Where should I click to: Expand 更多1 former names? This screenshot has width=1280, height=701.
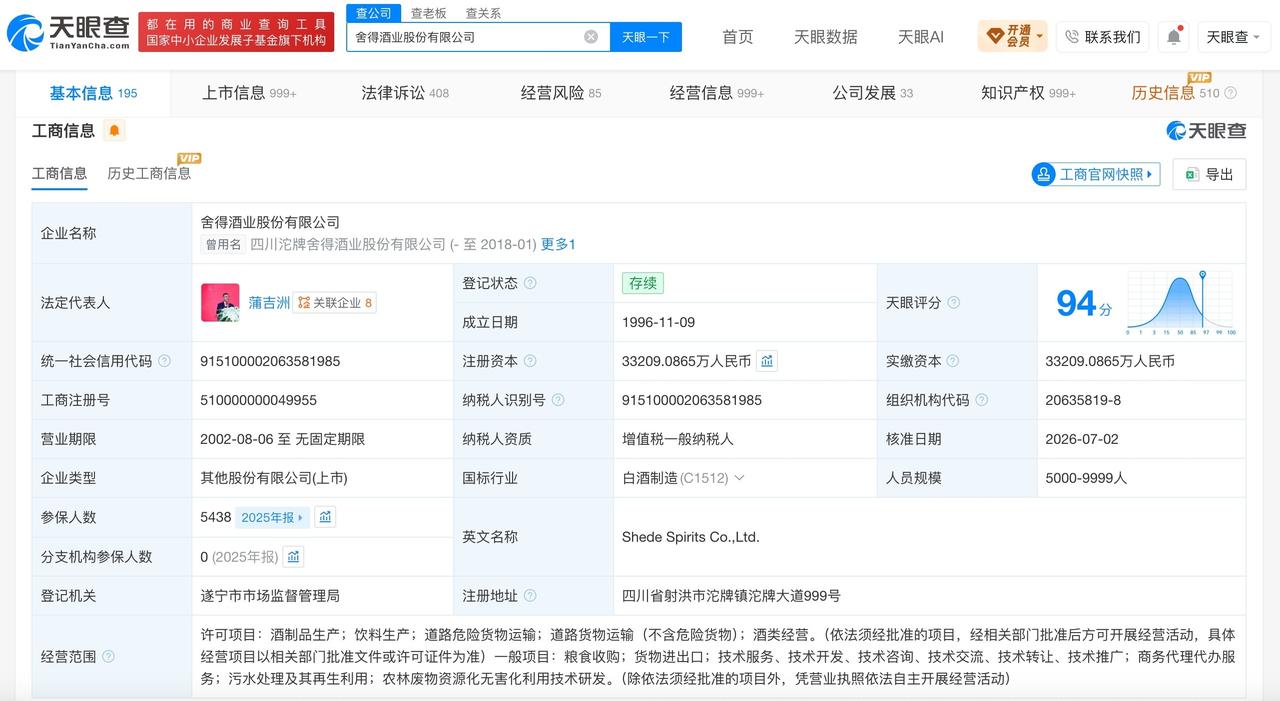[558, 244]
